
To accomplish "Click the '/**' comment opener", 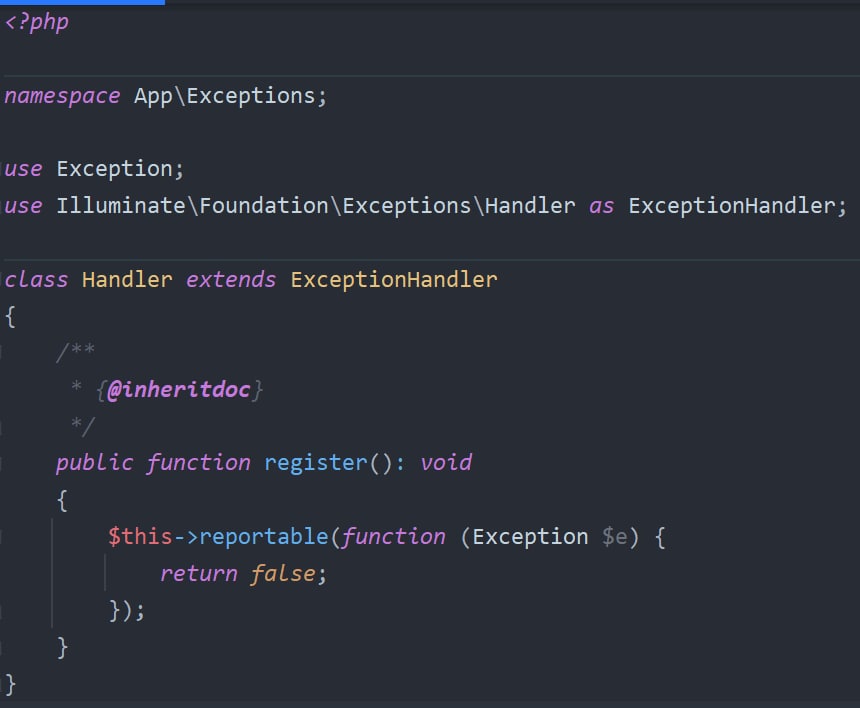I will (76, 352).
